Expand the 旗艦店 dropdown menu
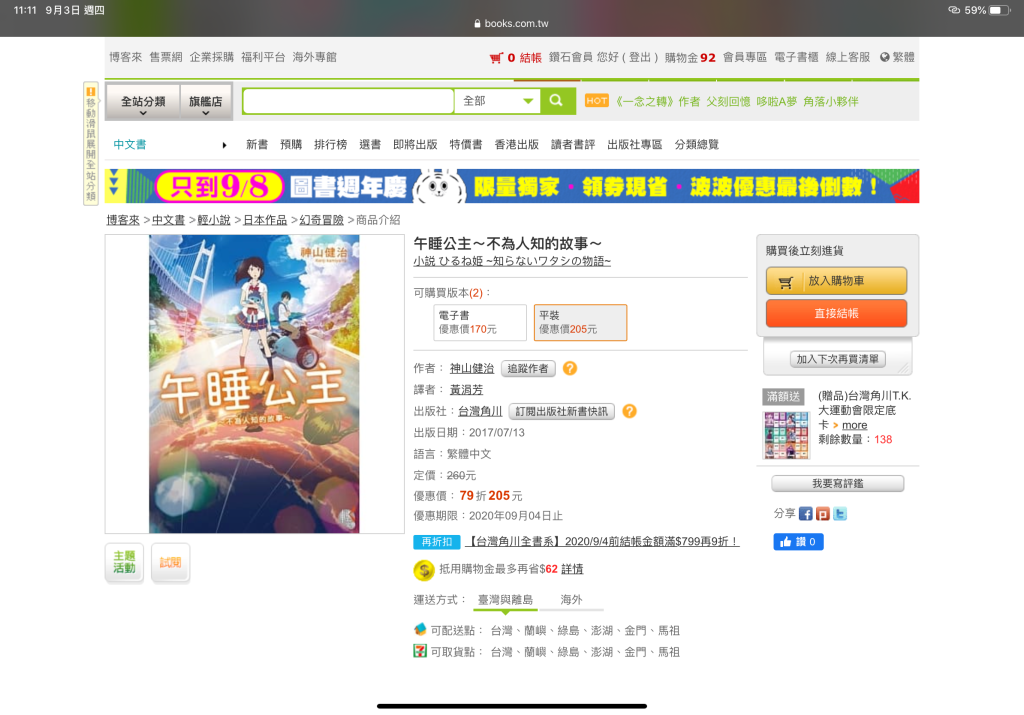The height and width of the screenshot is (715, 1024). coord(205,102)
